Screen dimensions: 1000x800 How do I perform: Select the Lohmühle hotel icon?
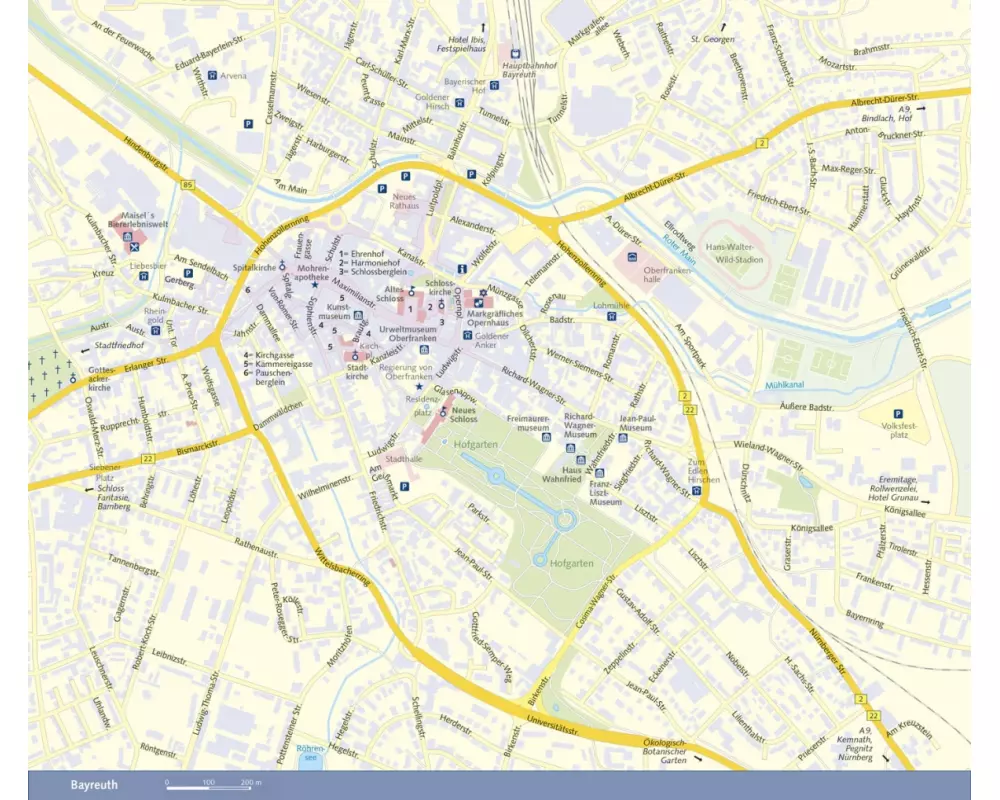click(610, 316)
